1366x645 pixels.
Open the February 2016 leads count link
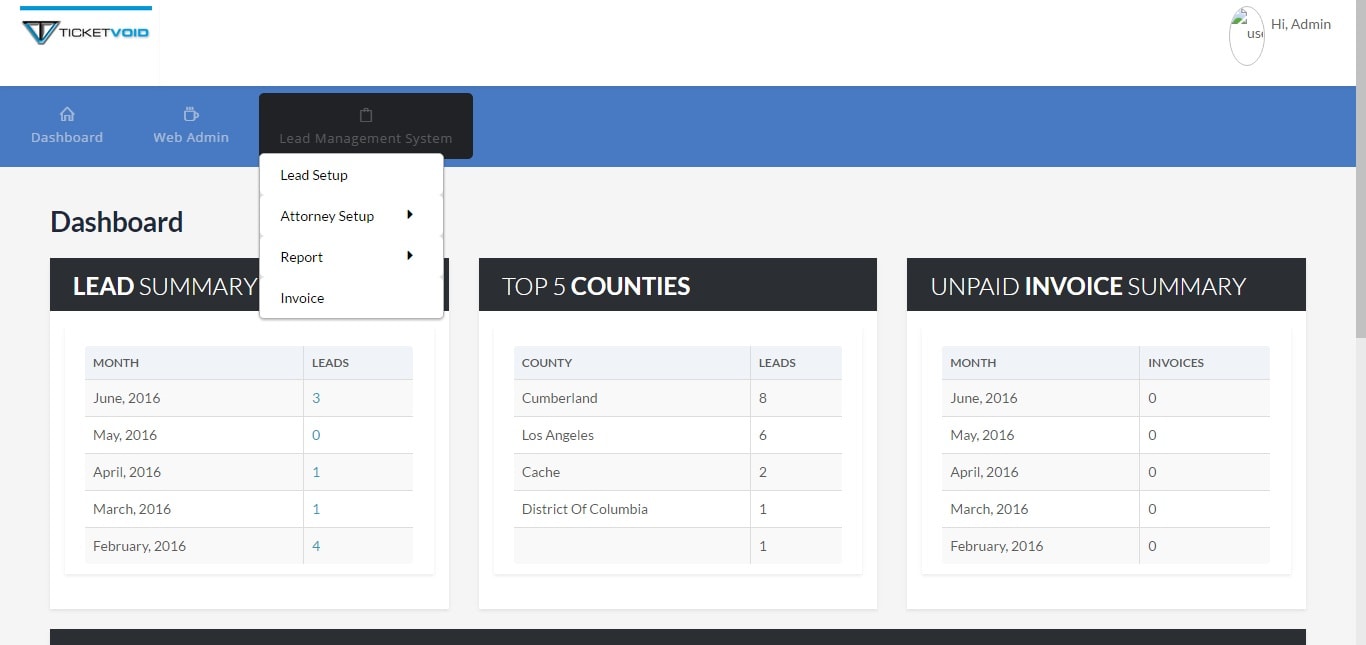pyautogui.click(x=316, y=546)
